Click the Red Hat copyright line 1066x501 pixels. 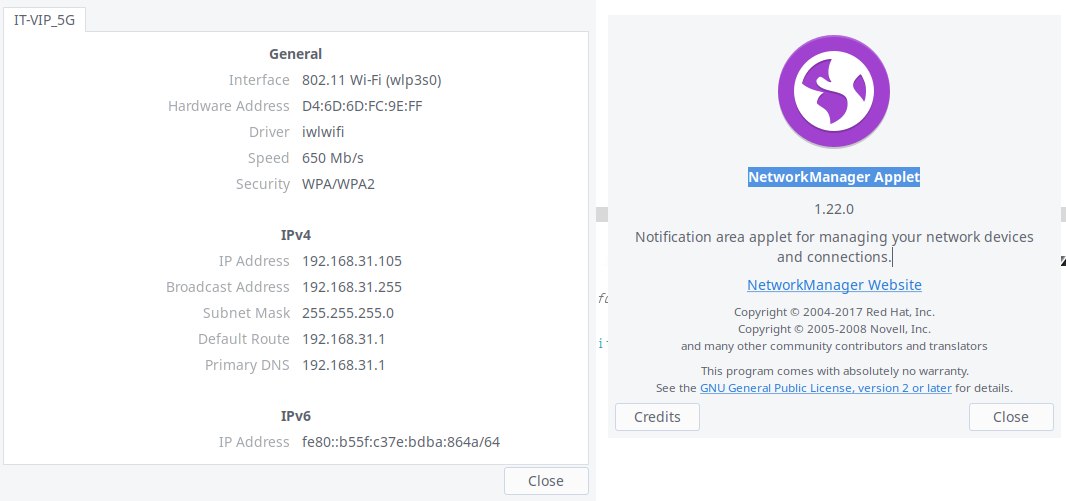pyautogui.click(x=834, y=313)
